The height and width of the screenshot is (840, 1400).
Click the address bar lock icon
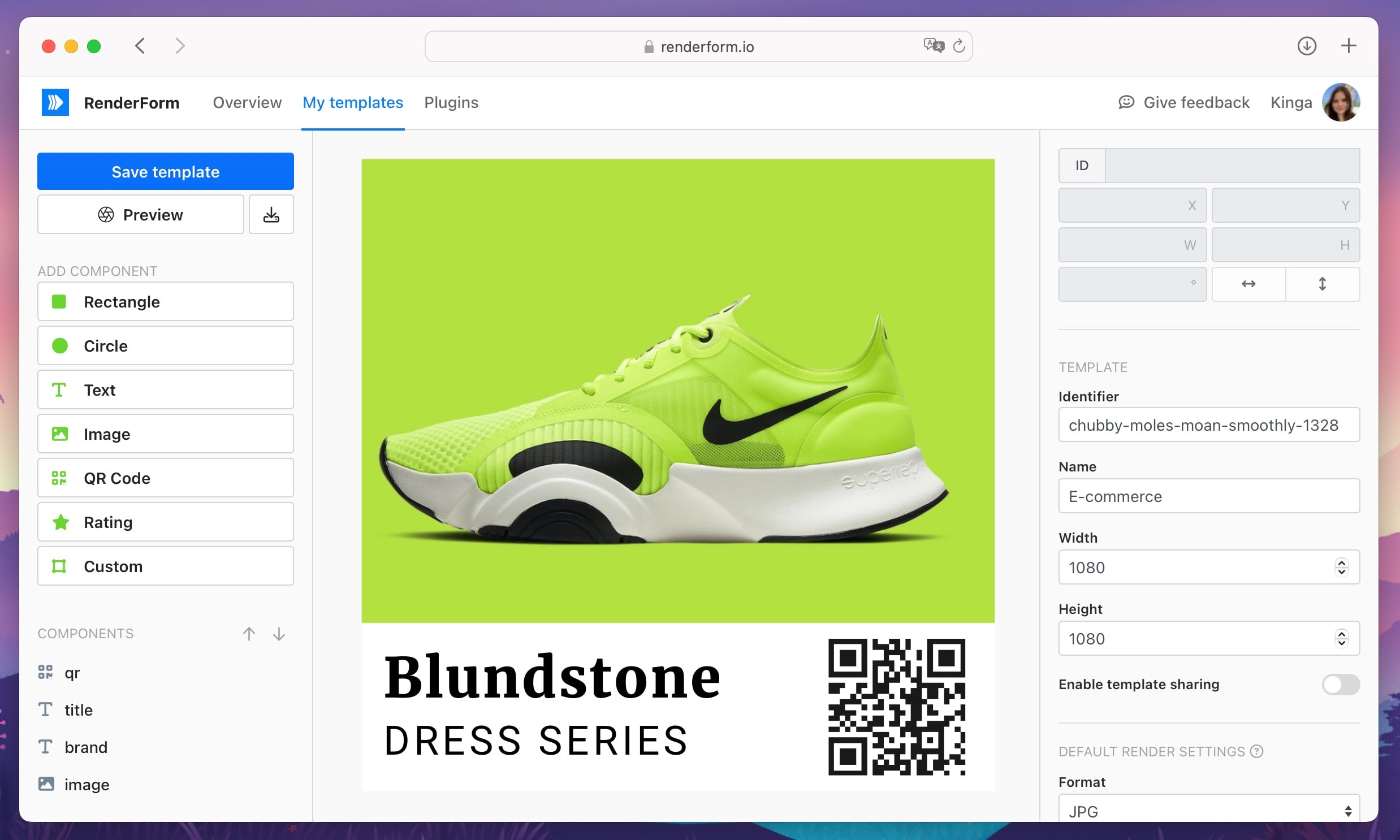point(649,47)
